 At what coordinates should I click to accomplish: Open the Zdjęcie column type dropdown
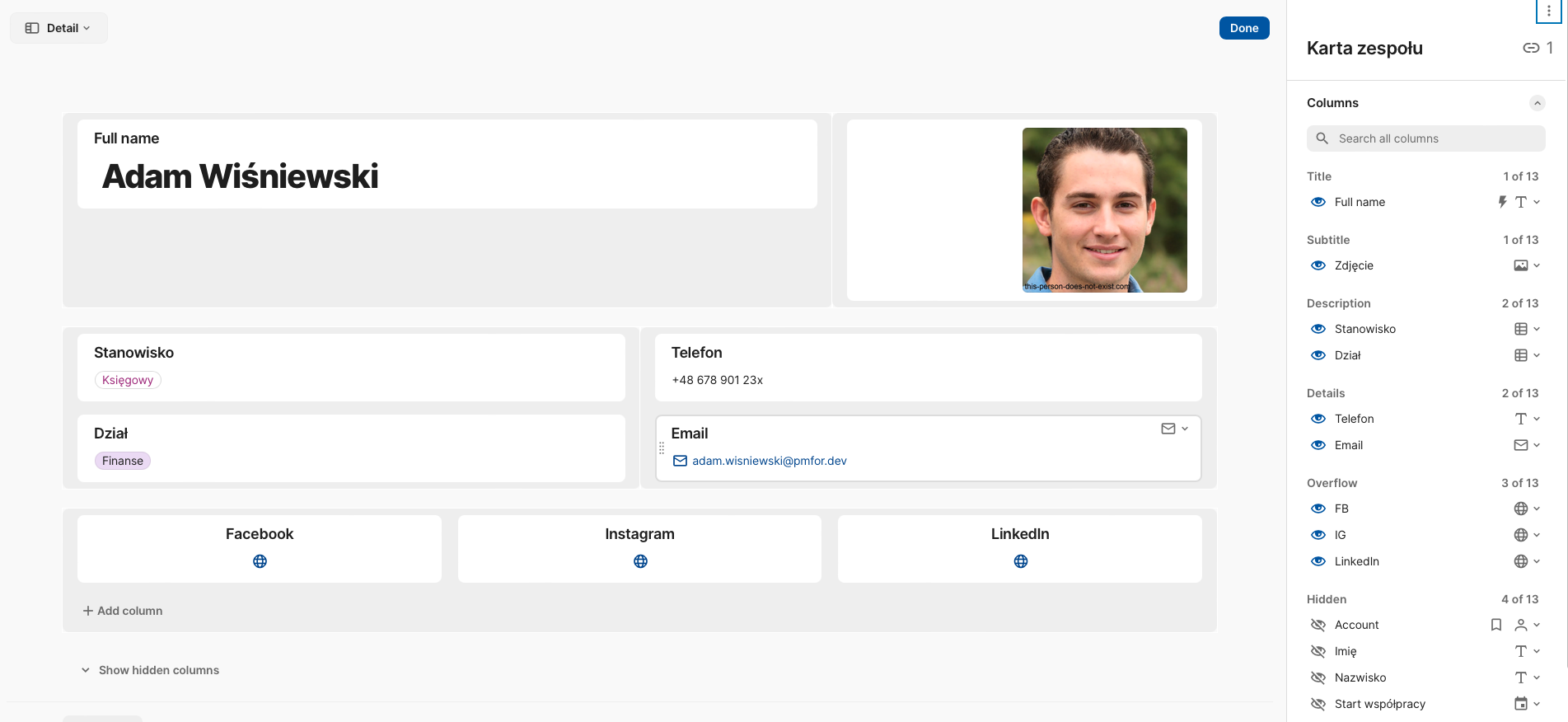pos(1526,265)
